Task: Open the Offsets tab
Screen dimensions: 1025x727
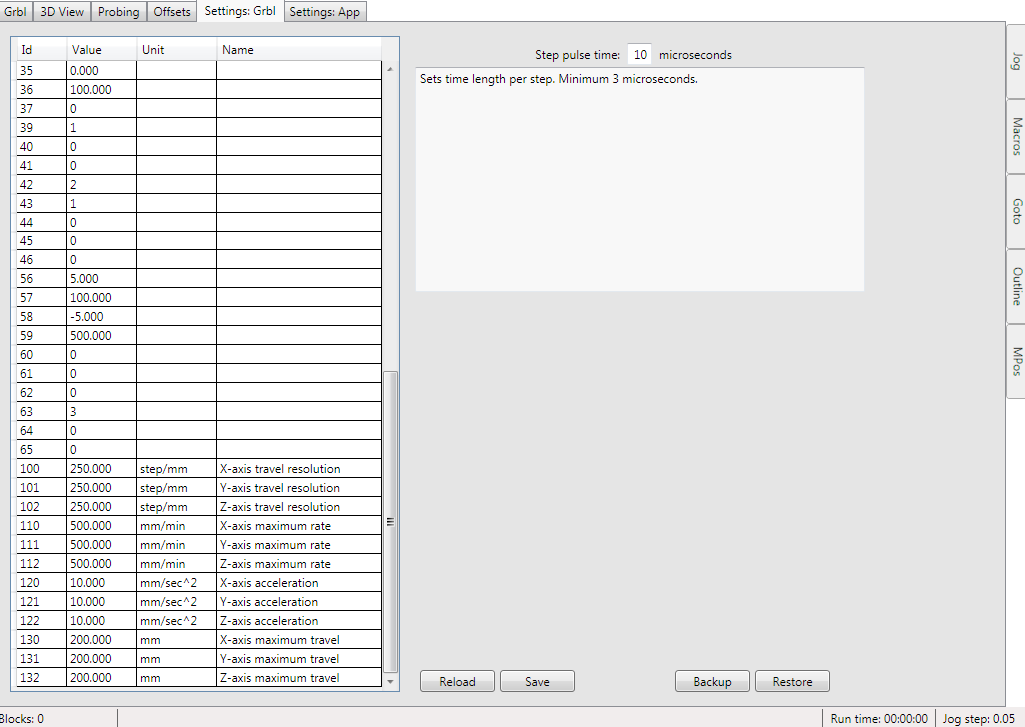Action: 172,12
